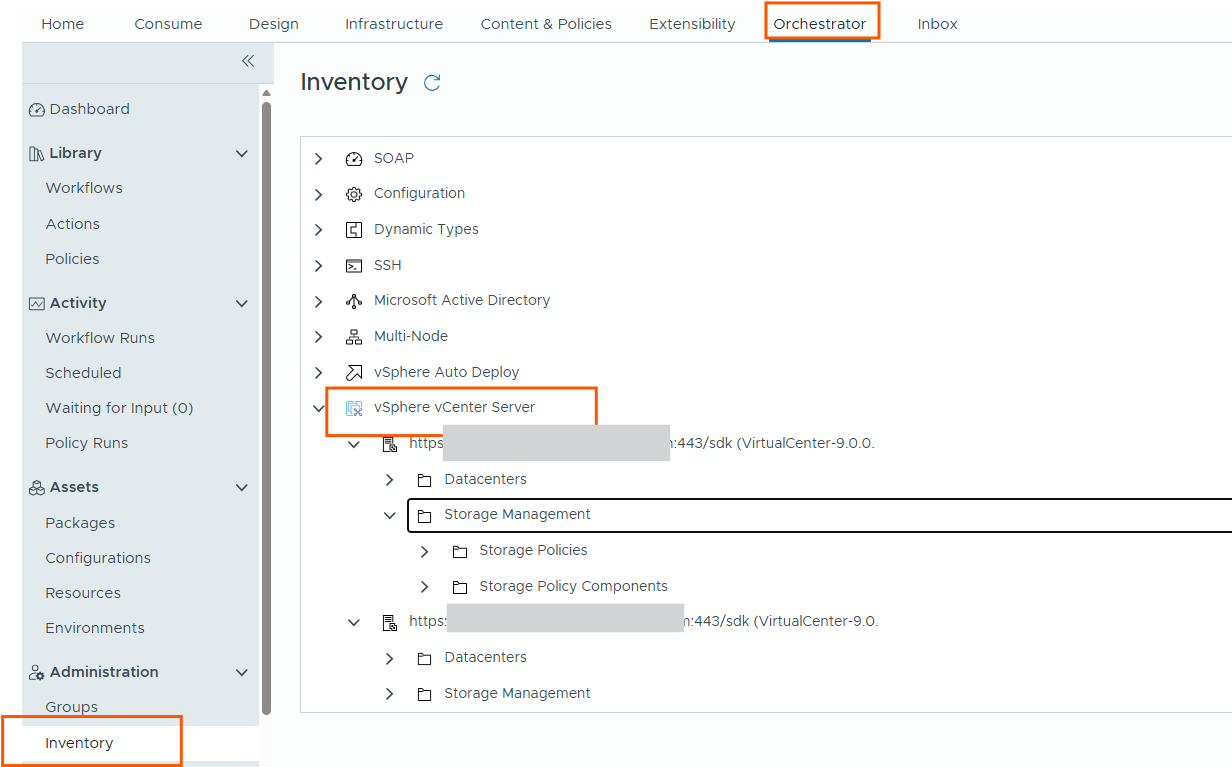Expand the Storage Policies folder
The height and width of the screenshot is (767, 1232).
click(x=425, y=551)
